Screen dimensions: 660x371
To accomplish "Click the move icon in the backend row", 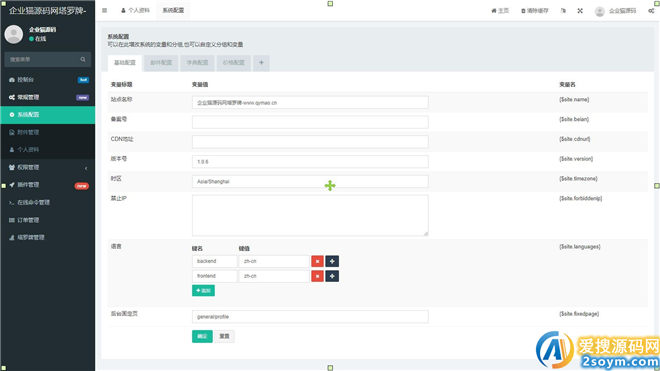I will click(x=332, y=262).
